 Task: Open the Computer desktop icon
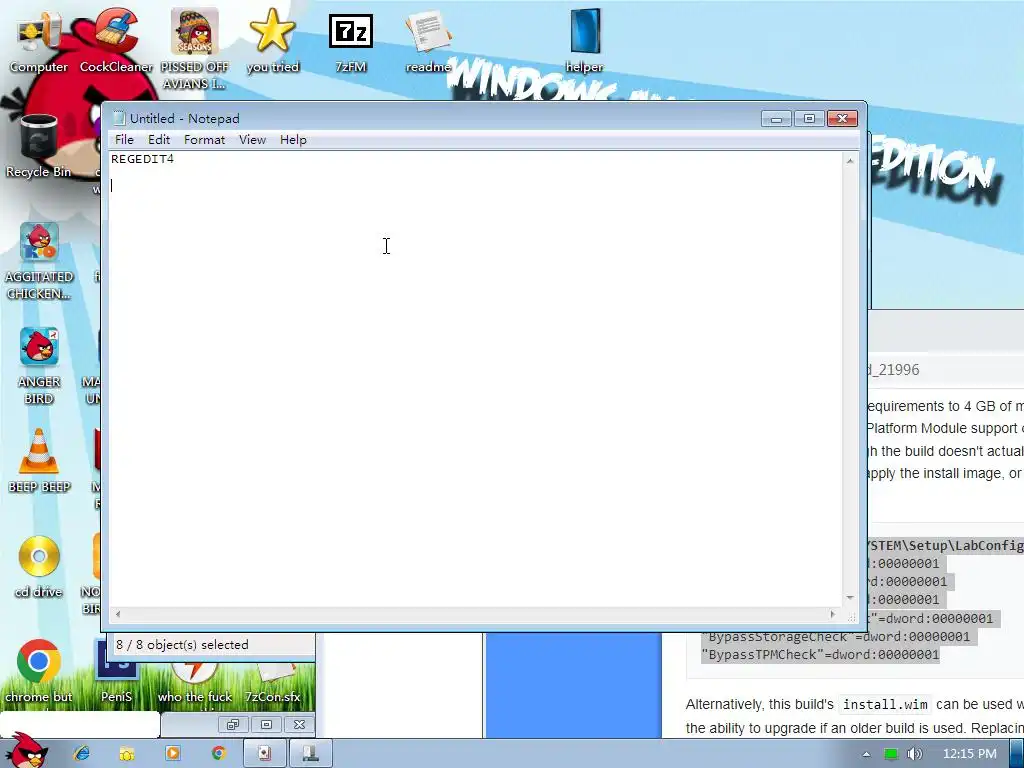tap(39, 40)
